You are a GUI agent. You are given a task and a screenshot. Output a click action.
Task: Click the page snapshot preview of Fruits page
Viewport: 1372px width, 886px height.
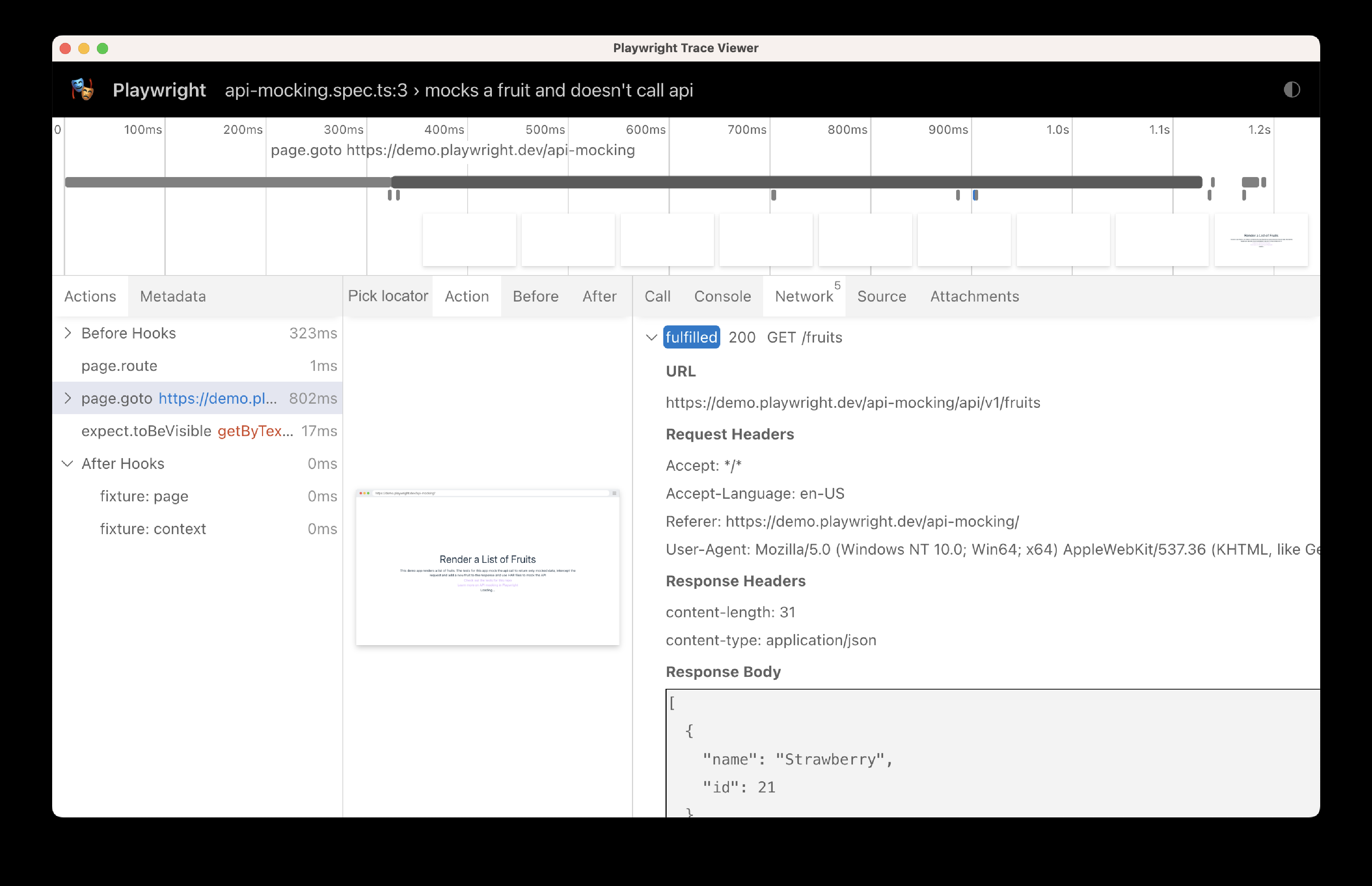[x=488, y=568]
